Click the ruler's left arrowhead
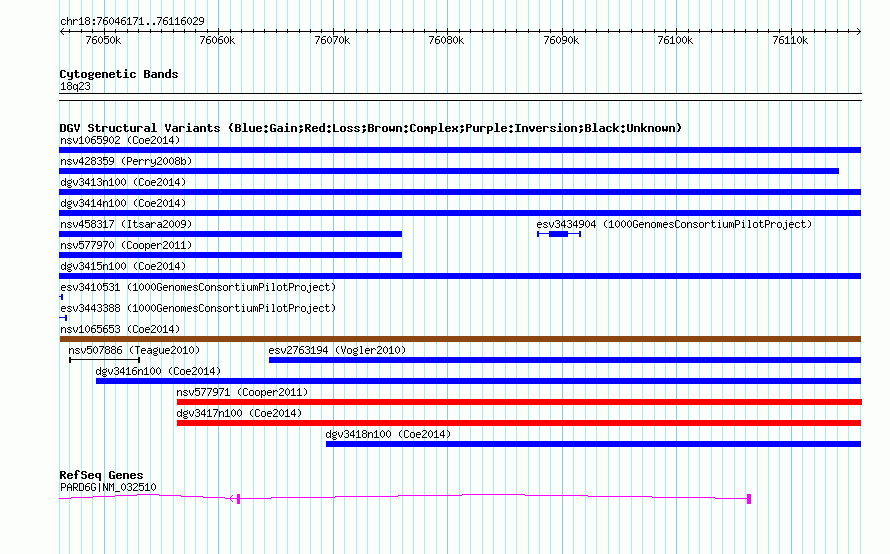890x554 pixels. 62,32
